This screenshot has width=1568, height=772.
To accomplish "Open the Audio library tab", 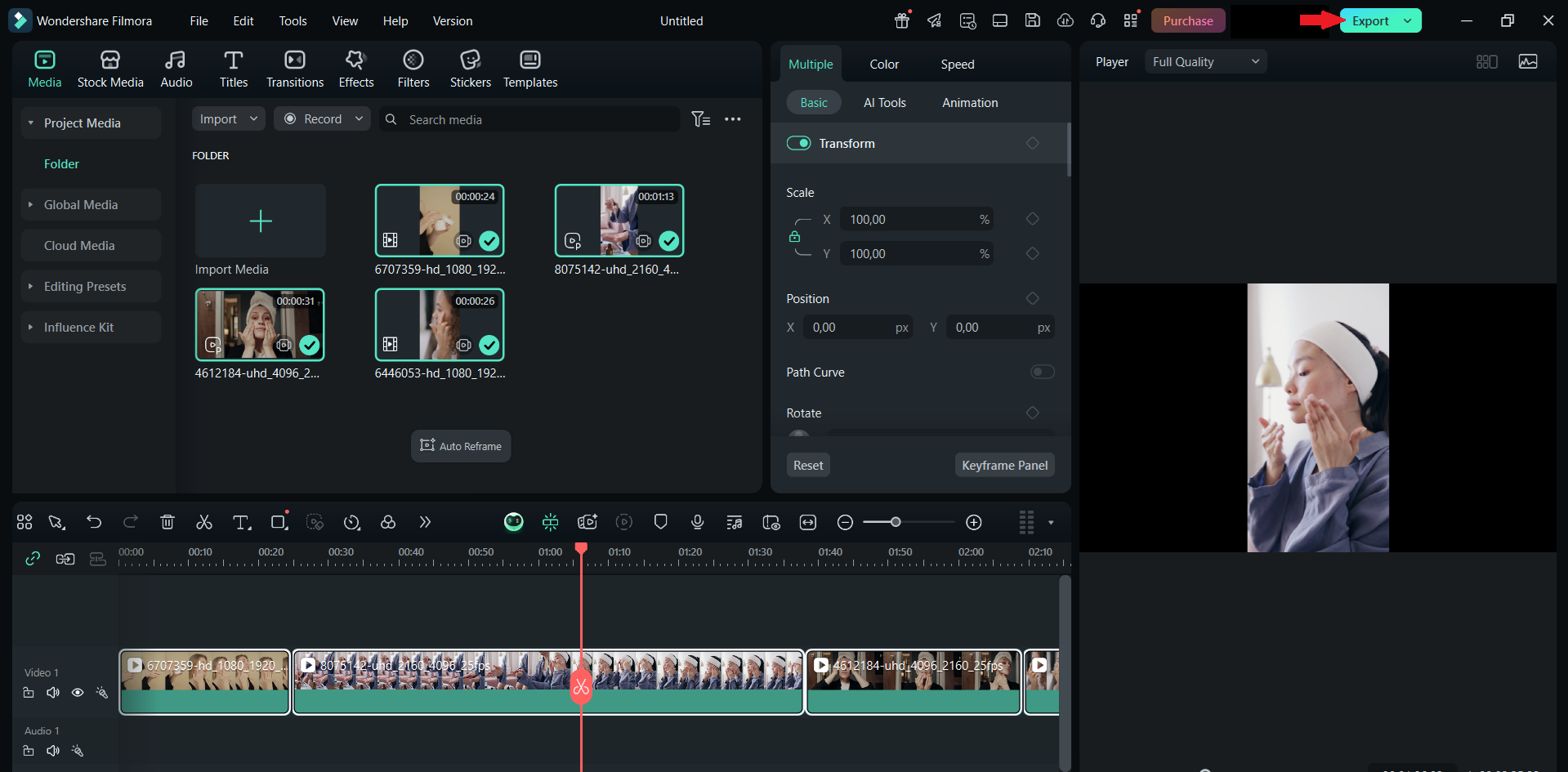I will pyautogui.click(x=176, y=69).
